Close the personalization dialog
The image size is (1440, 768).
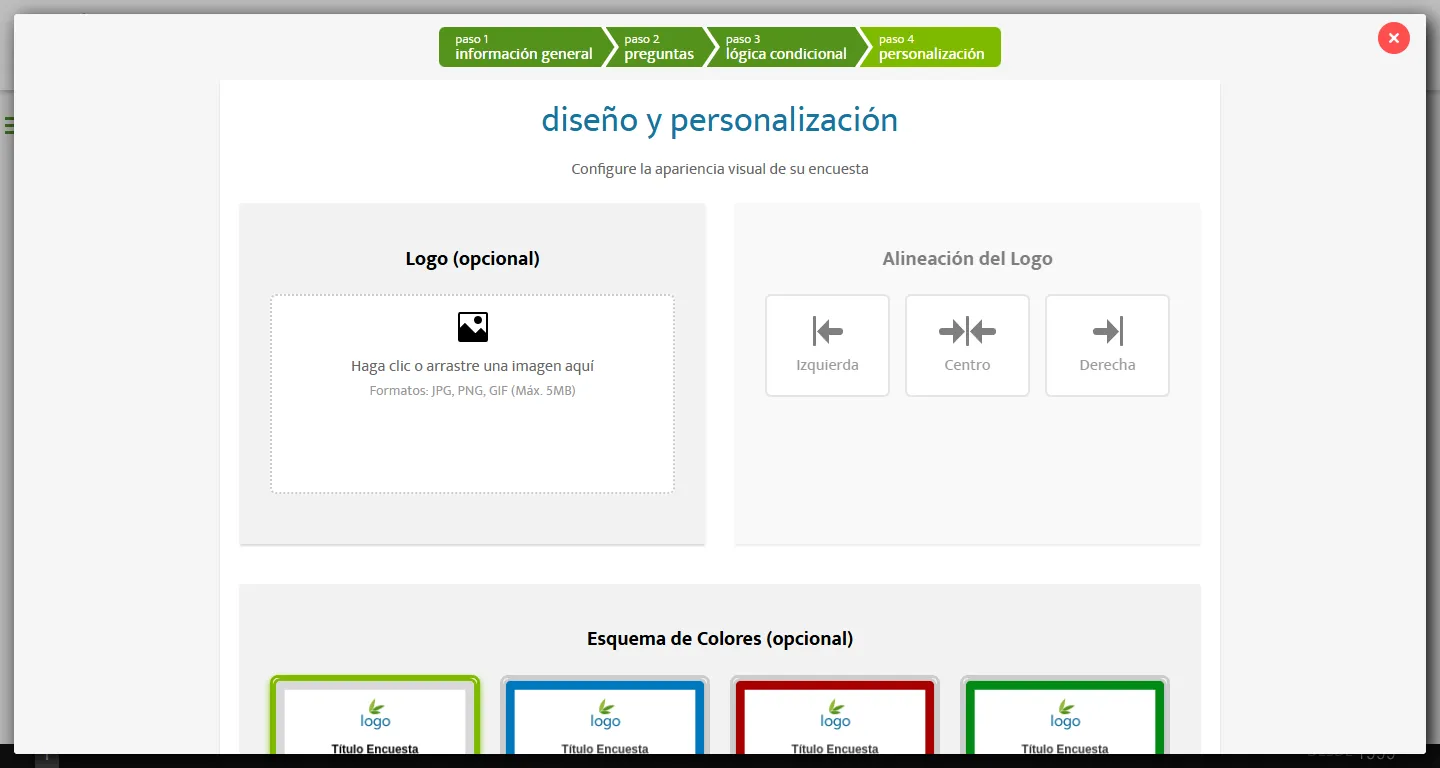[x=1393, y=38]
